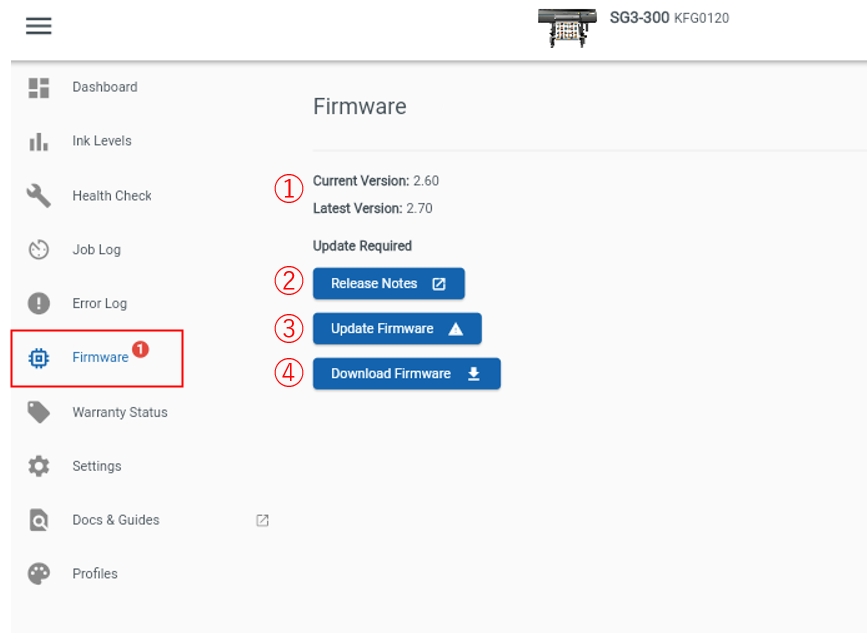Image resolution: width=867 pixels, height=633 pixels.
Task: Click the Download Firmware button
Action: pyautogui.click(x=406, y=374)
